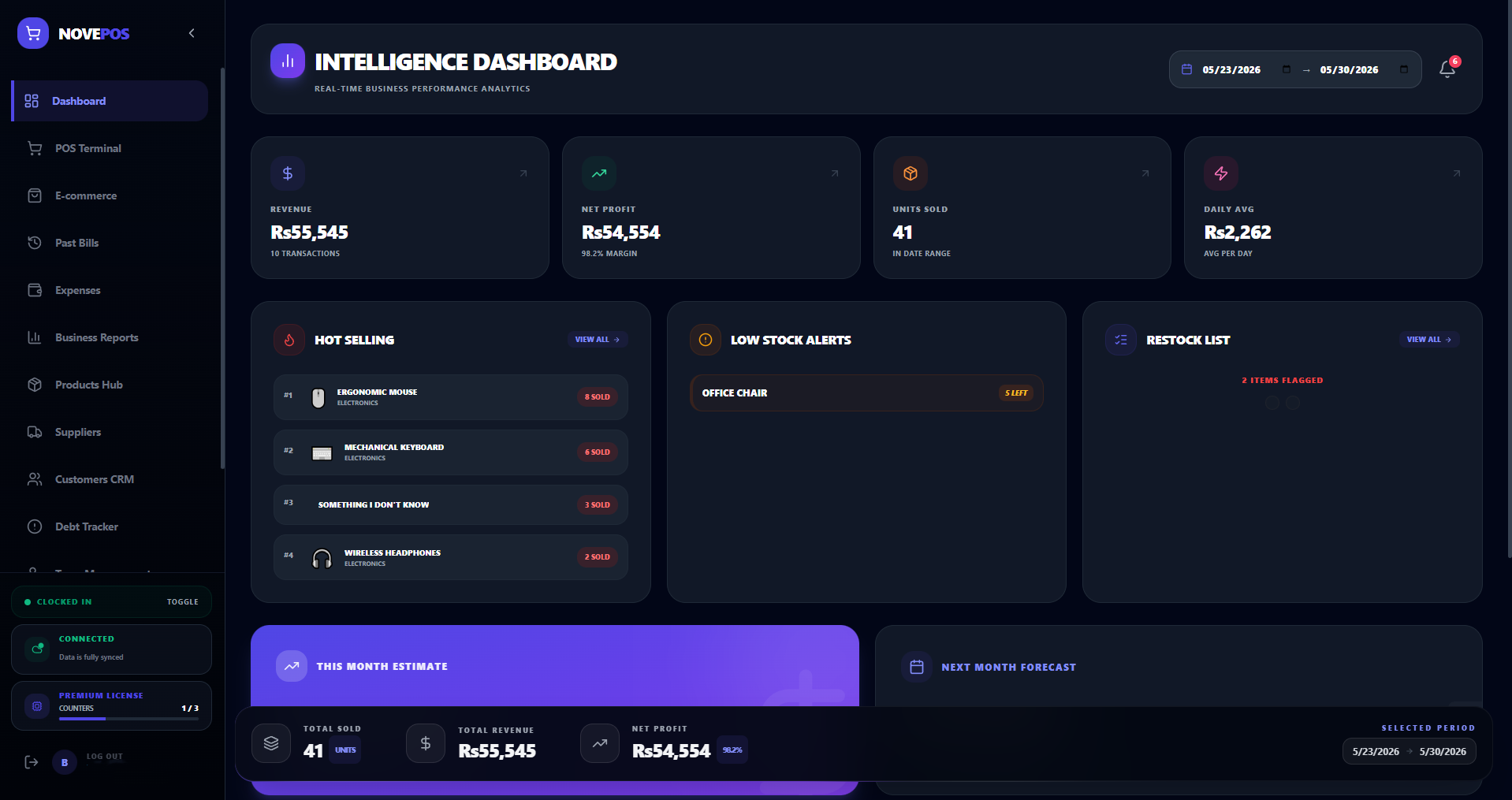Click the Hot Selling flame icon
Image resolution: width=1512 pixels, height=800 pixels.
[289, 340]
